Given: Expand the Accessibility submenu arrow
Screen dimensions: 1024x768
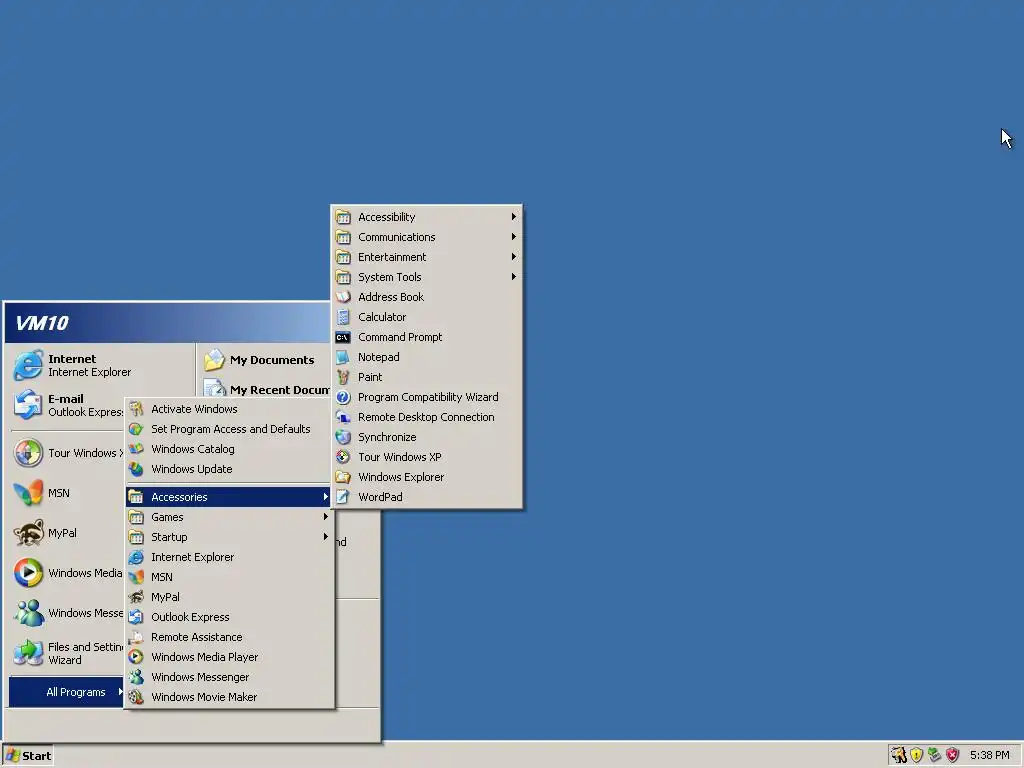Looking at the screenshot, I should [514, 217].
